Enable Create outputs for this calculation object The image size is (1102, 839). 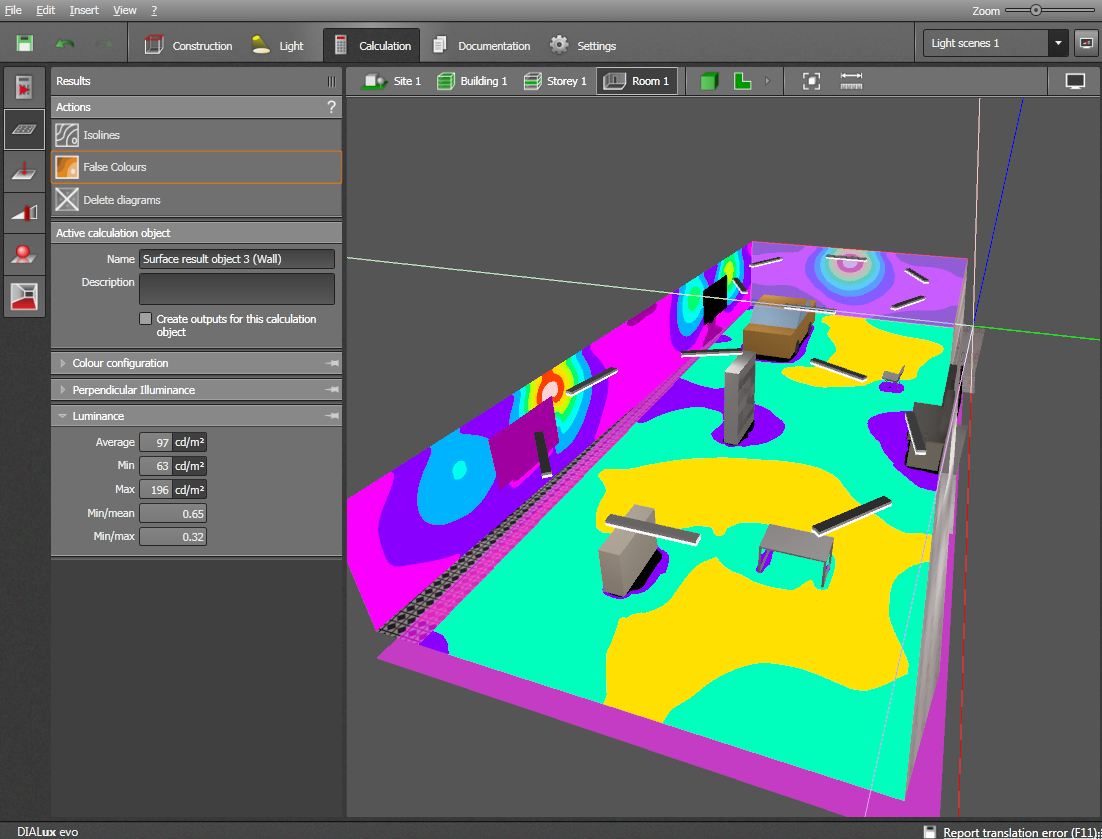(x=145, y=319)
